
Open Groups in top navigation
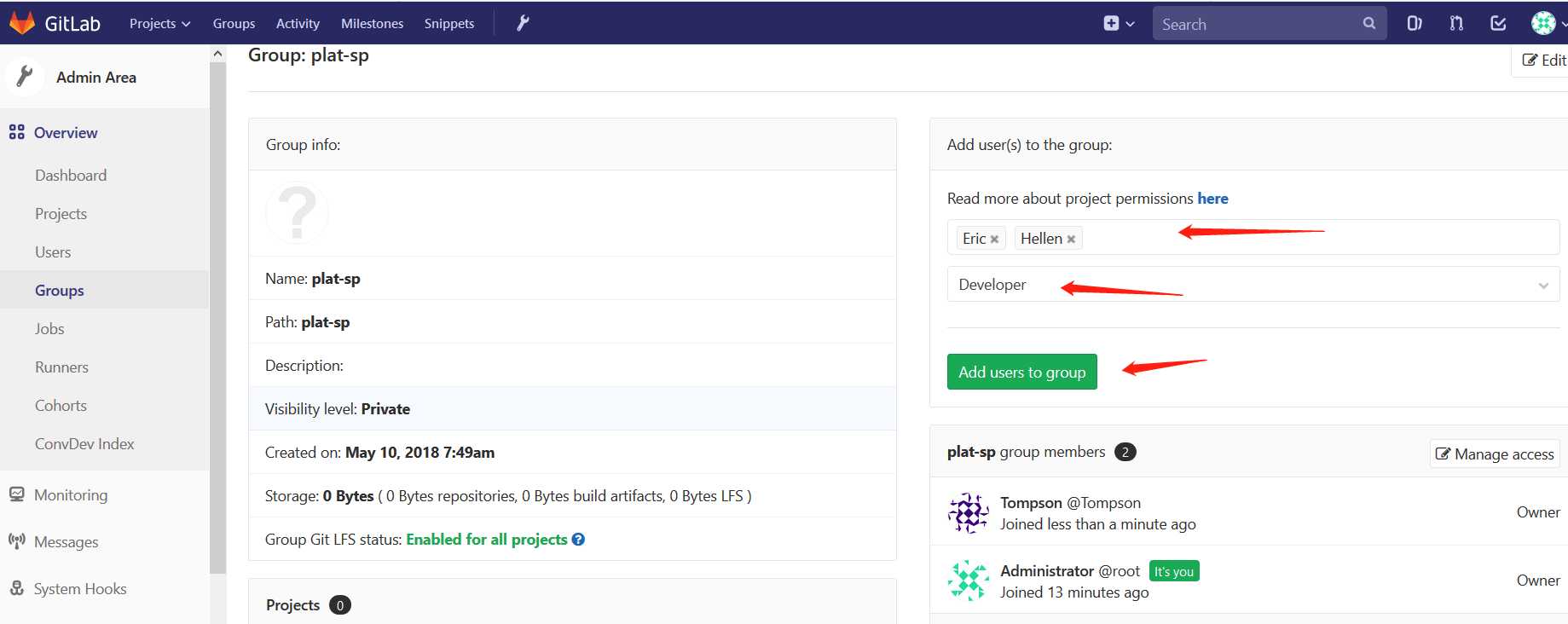click(x=234, y=23)
